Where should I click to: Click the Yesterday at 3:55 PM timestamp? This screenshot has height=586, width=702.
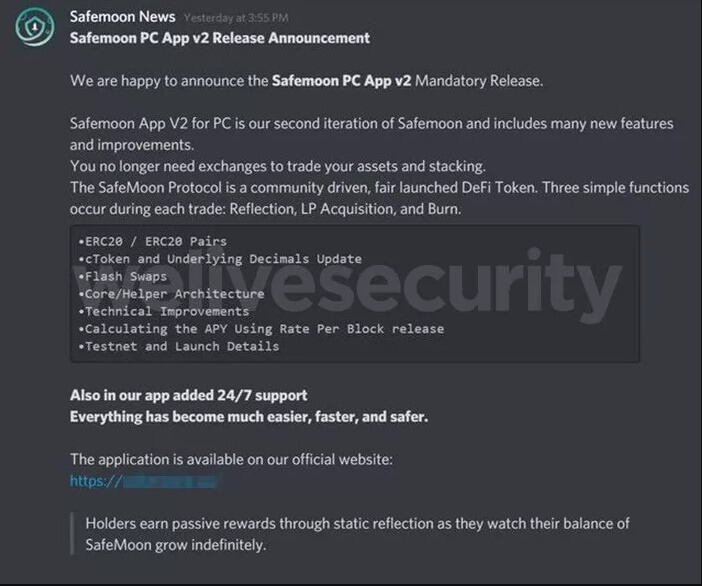(236, 18)
